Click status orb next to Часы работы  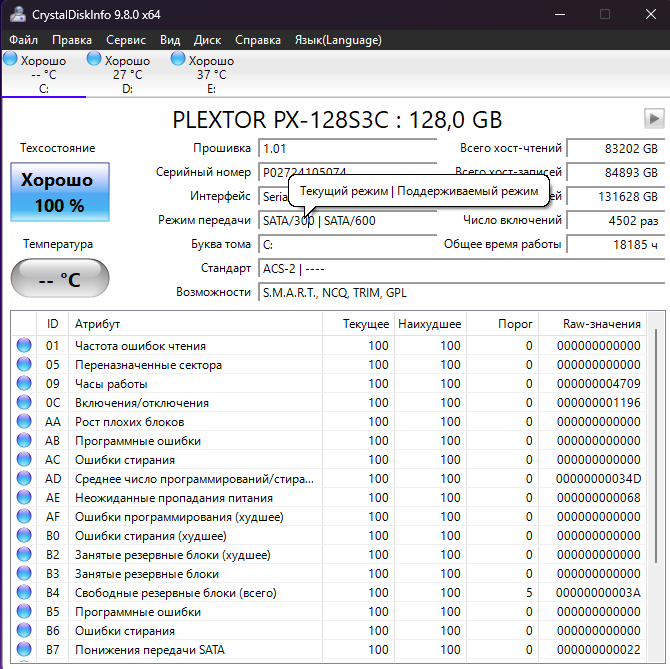tap(24, 384)
